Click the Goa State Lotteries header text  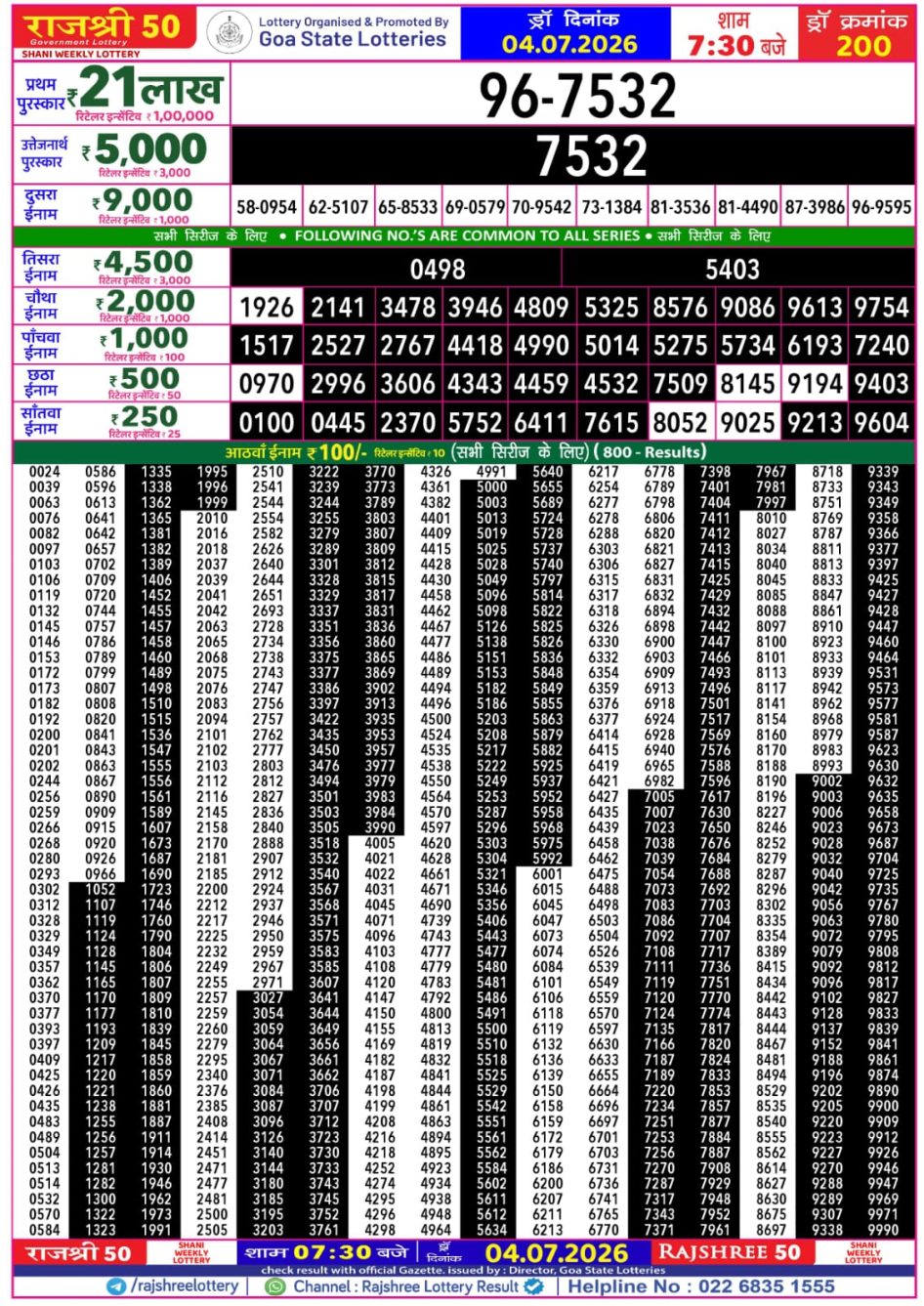click(x=353, y=40)
